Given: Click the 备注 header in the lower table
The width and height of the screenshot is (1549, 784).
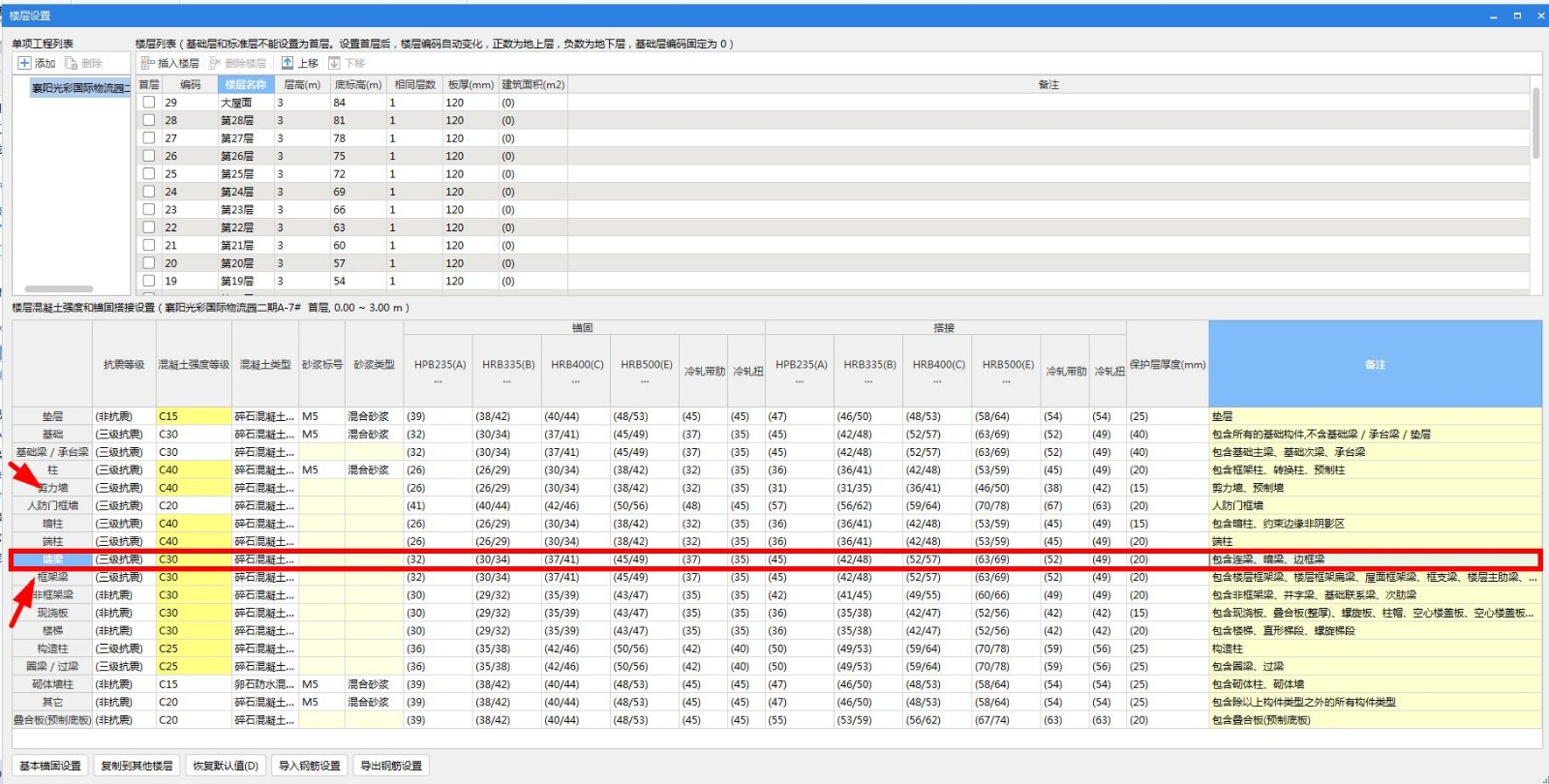Looking at the screenshot, I should tap(1375, 364).
